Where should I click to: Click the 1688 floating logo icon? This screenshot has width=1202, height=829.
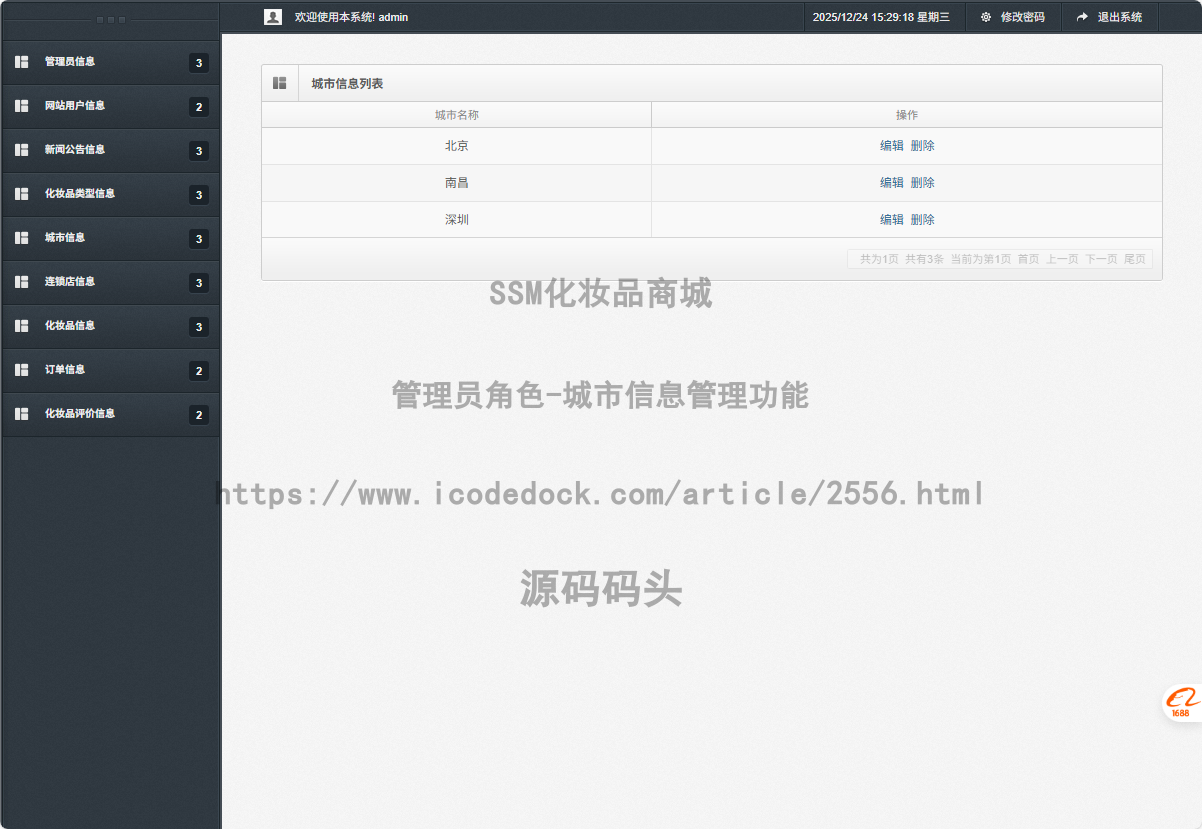(1181, 702)
